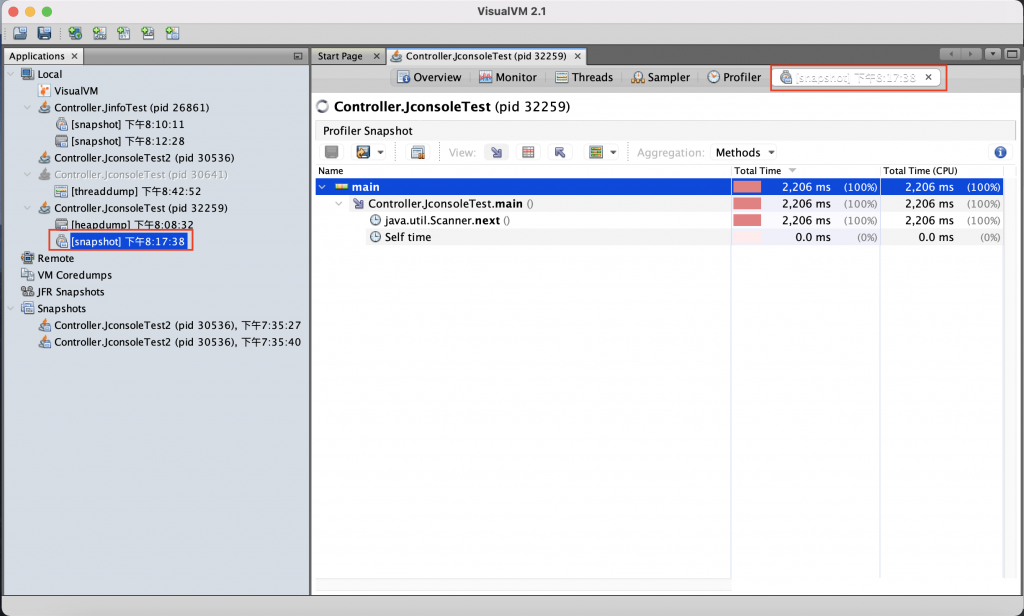Collapse Controller.JconsoleTest (pid 32259) tree node
The image size is (1024, 616).
[27, 208]
